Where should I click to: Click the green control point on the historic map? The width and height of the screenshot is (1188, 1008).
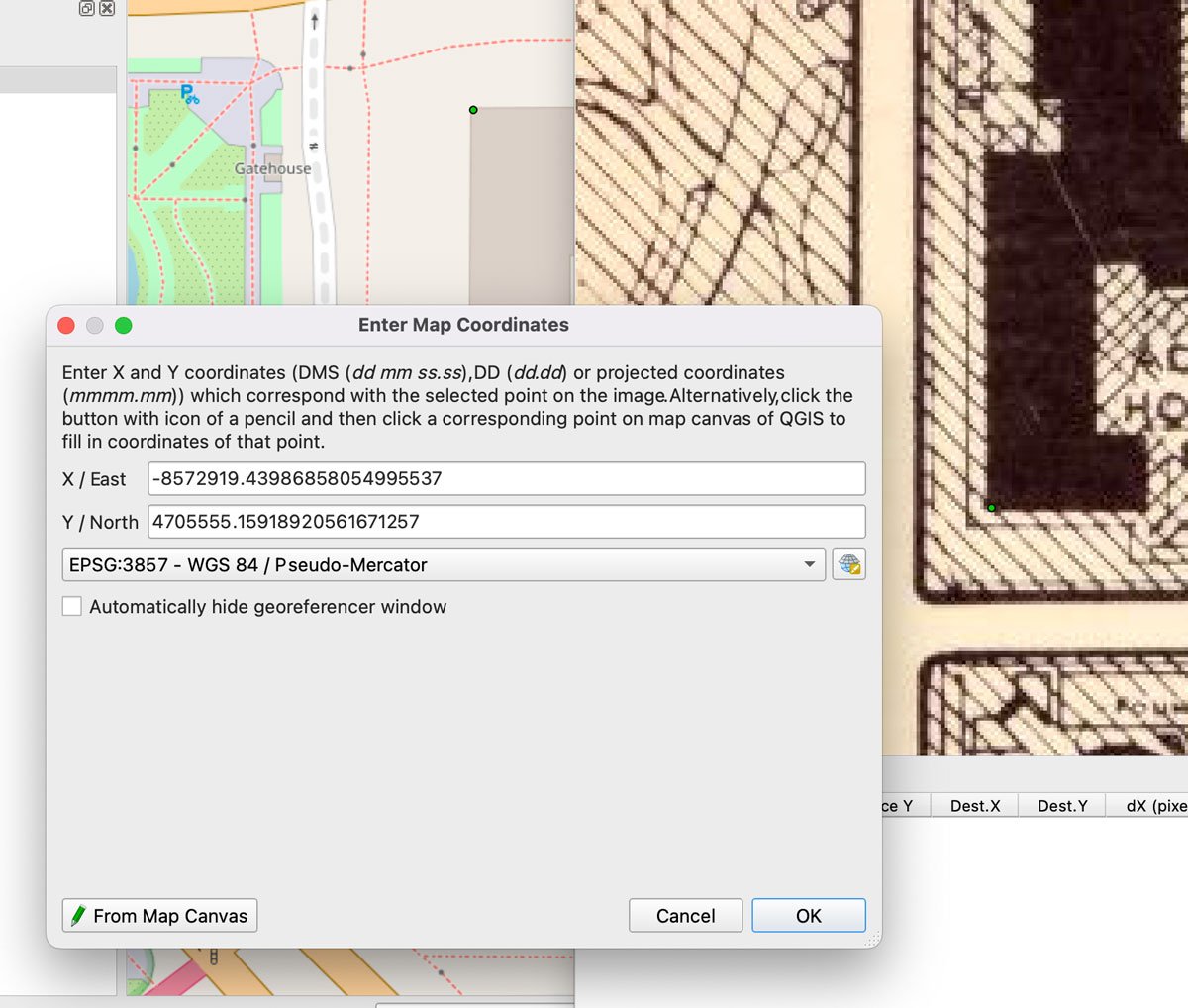[991, 508]
